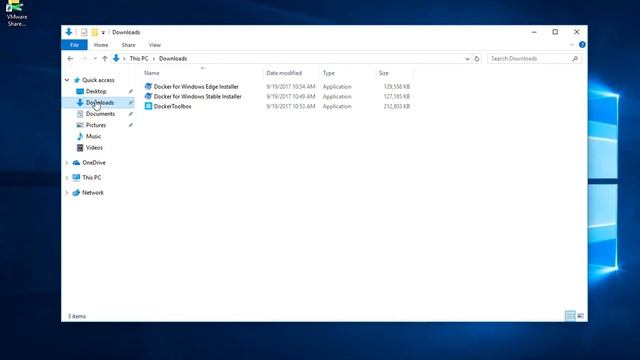
Task: Collapse the Quick access tree node
Action: 67,80
